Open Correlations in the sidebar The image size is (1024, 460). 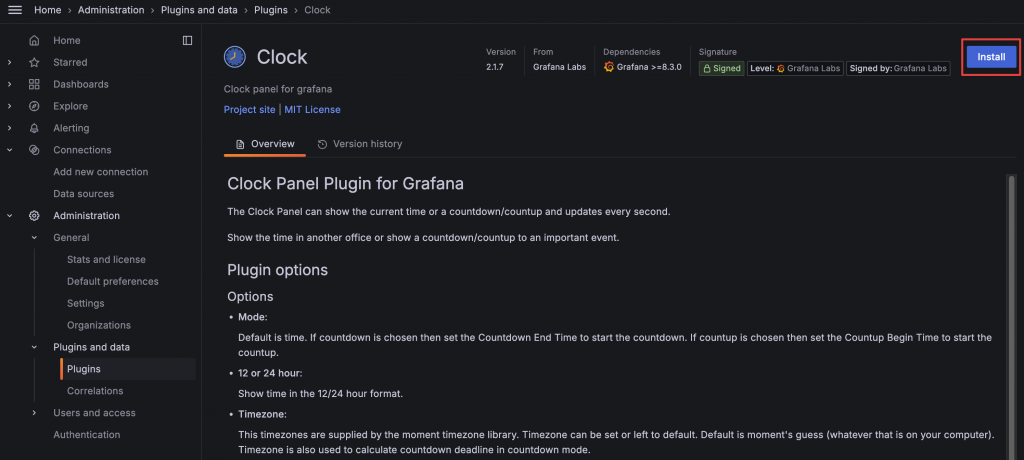tap(95, 391)
